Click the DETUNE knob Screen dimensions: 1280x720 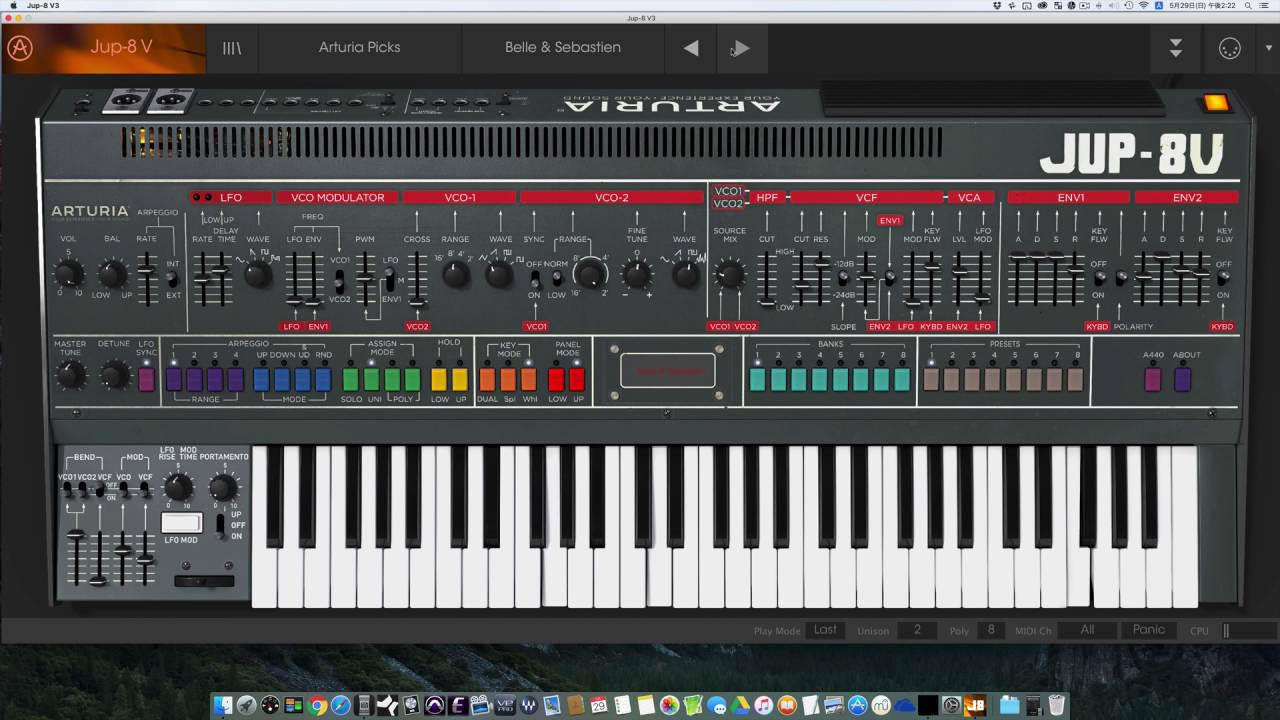pyautogui.click(x=114, y=375)
